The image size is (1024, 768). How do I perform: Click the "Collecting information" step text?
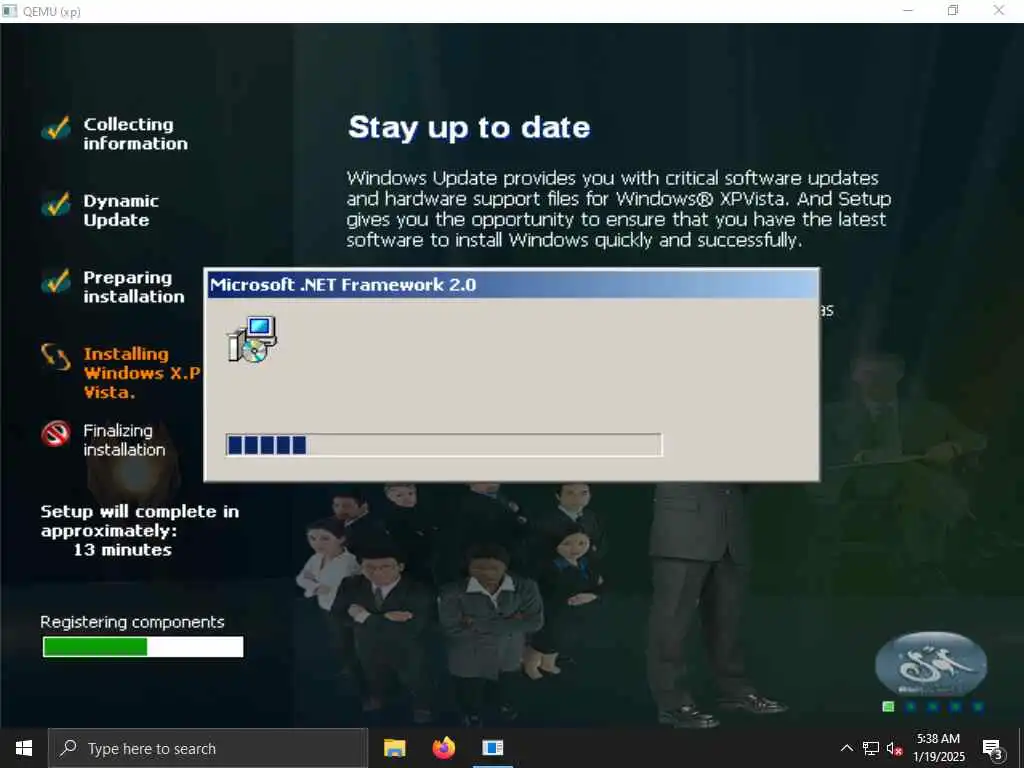click(x=135, y=134)
